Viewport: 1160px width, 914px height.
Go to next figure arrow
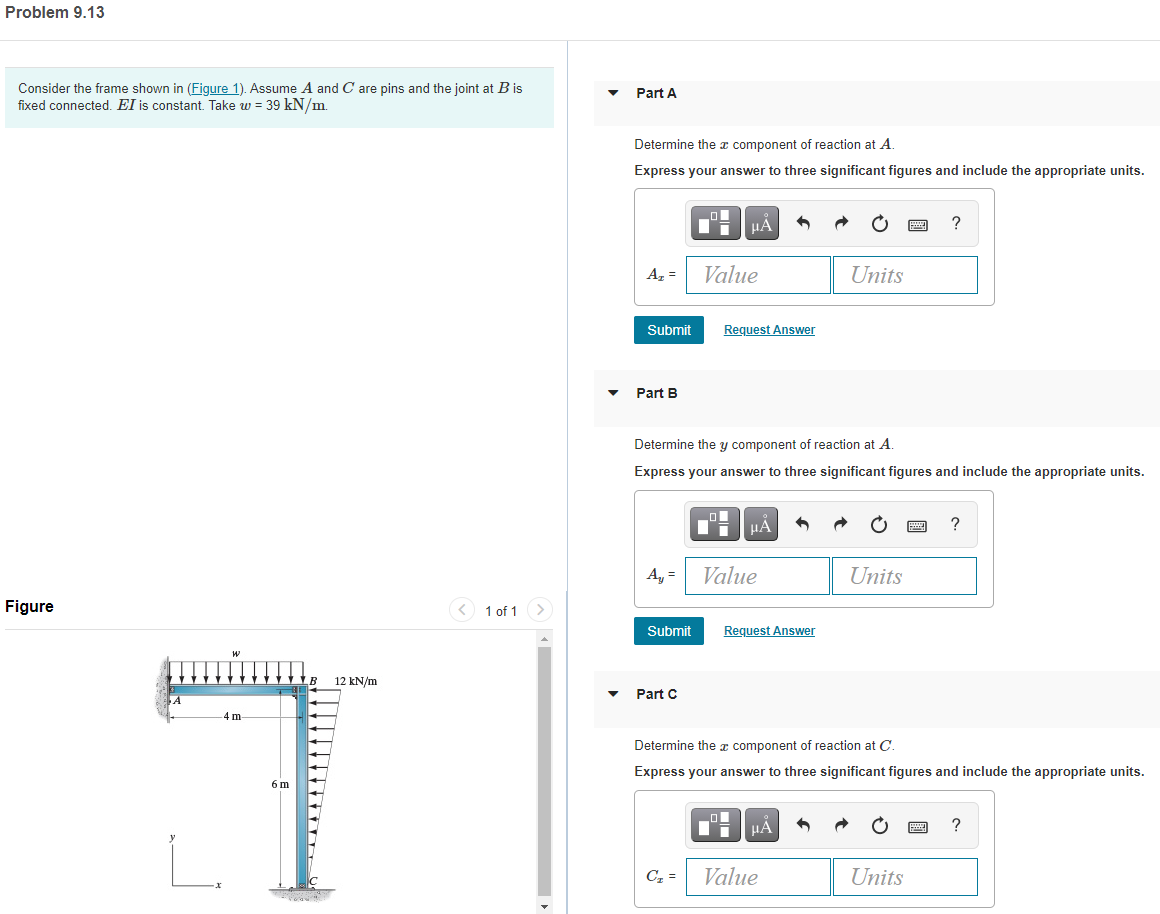(540, 610)
